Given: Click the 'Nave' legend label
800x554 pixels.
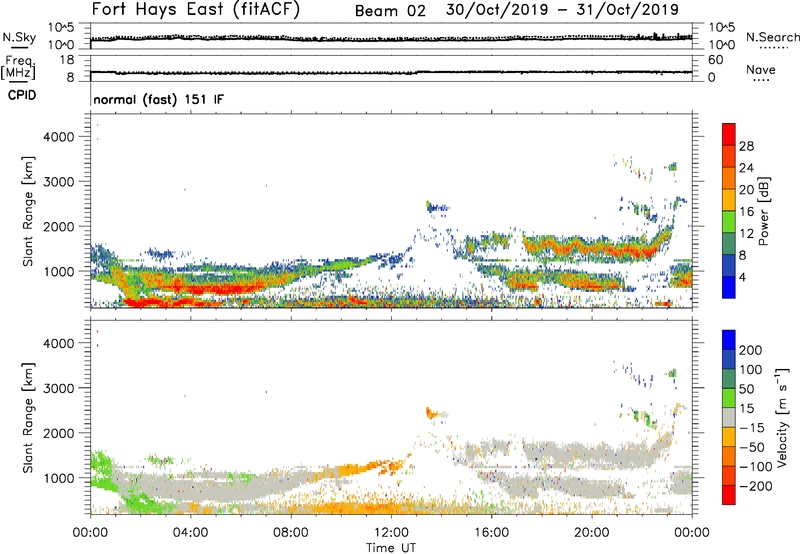Looking at the screenshot, I should 761,69.
